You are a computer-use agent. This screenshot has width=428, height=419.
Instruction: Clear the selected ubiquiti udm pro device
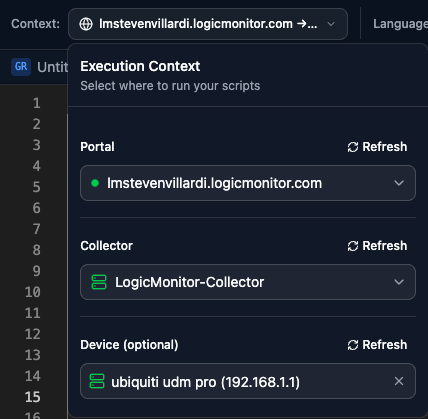tap(399, 381)
